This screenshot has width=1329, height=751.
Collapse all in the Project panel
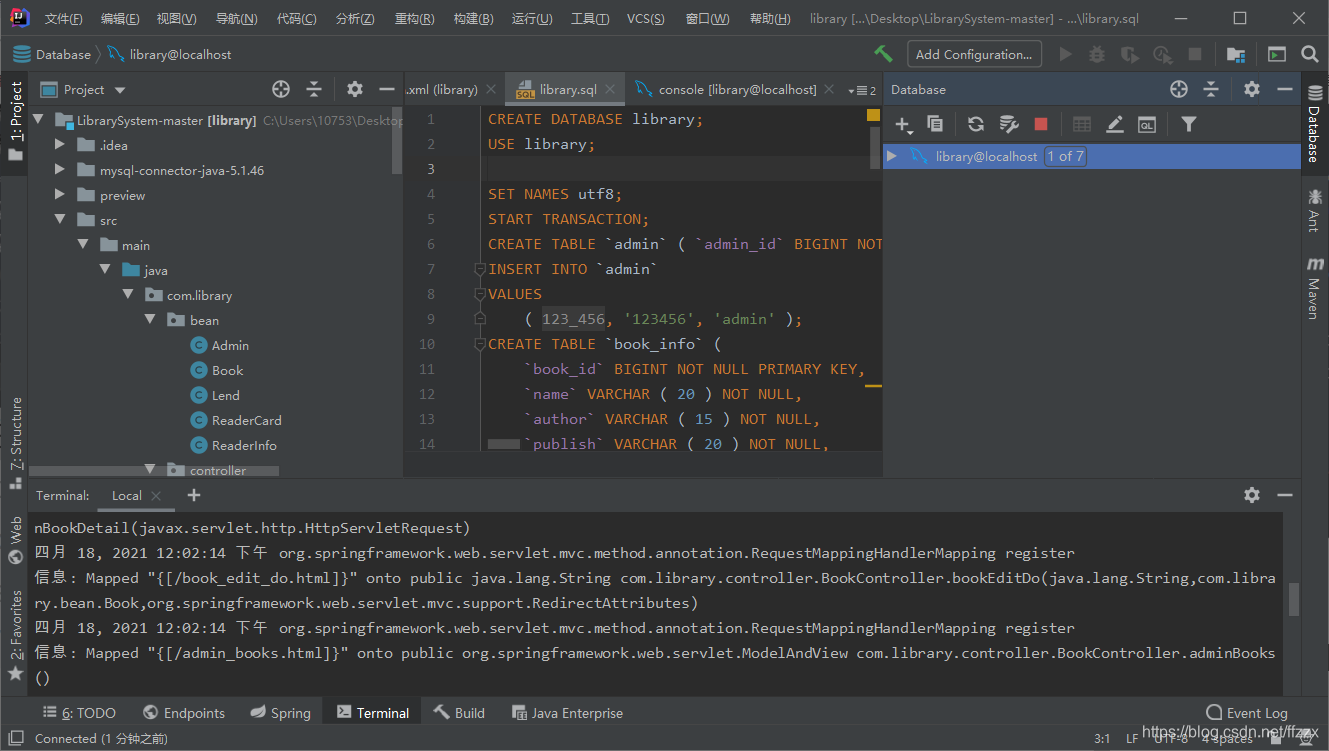tap(314, 89)
